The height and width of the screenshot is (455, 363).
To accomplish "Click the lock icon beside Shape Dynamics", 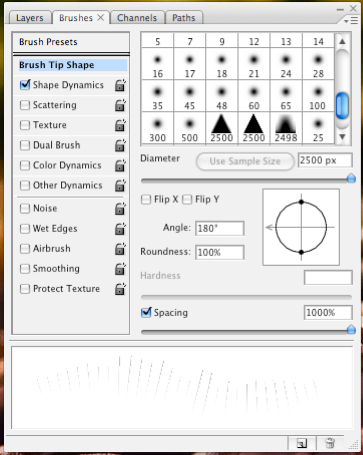I will click(x=120, y=85).
